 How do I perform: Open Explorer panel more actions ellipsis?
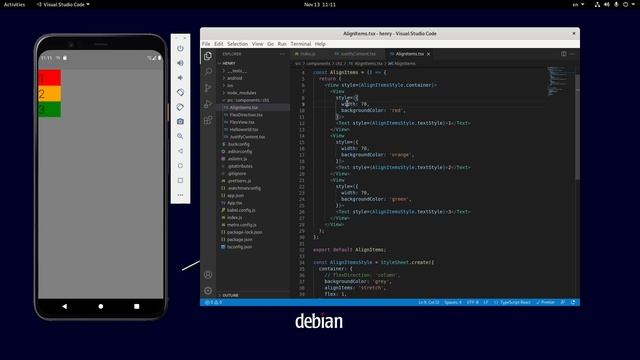[282, 54]
